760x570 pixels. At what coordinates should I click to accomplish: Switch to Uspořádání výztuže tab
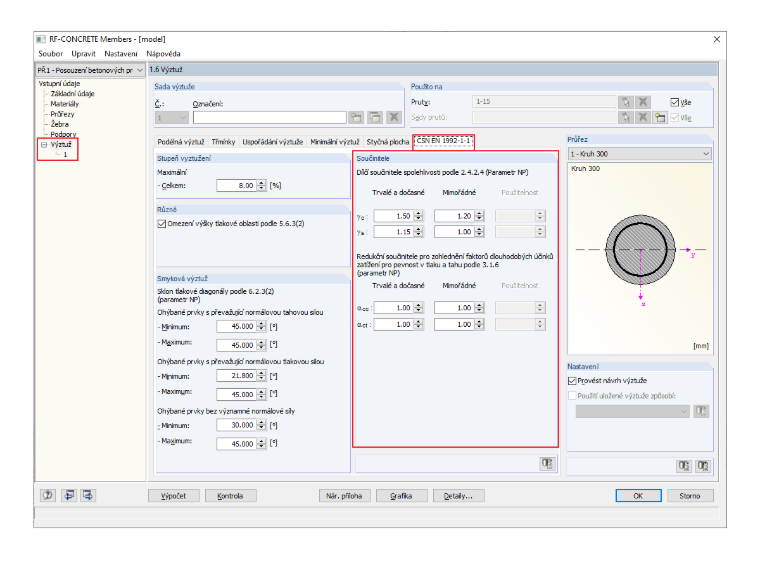pyautogui.click(x=272, y=142)
